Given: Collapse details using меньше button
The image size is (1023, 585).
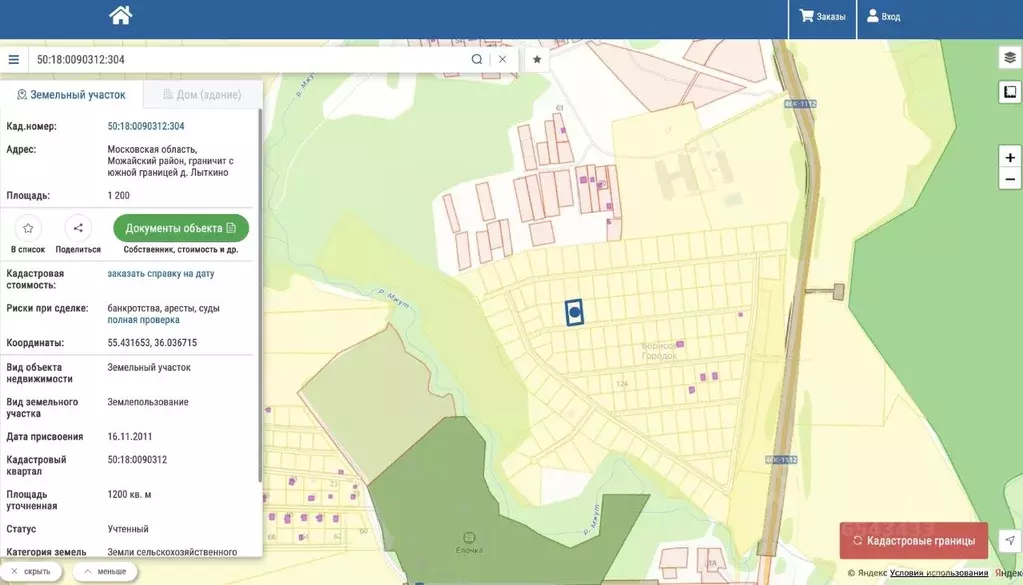Looking at the screenshot, I should (105, 571).
